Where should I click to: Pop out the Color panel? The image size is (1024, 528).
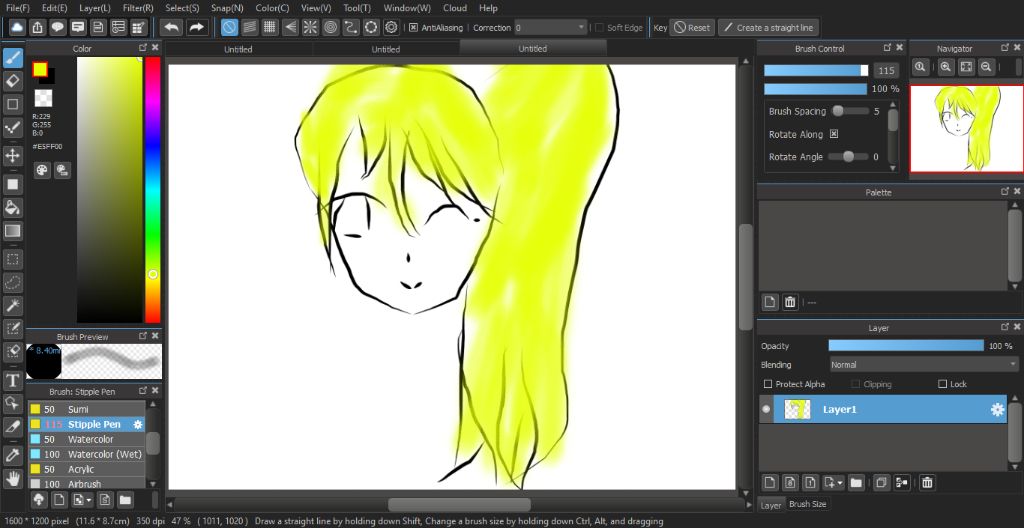[143, 48]
